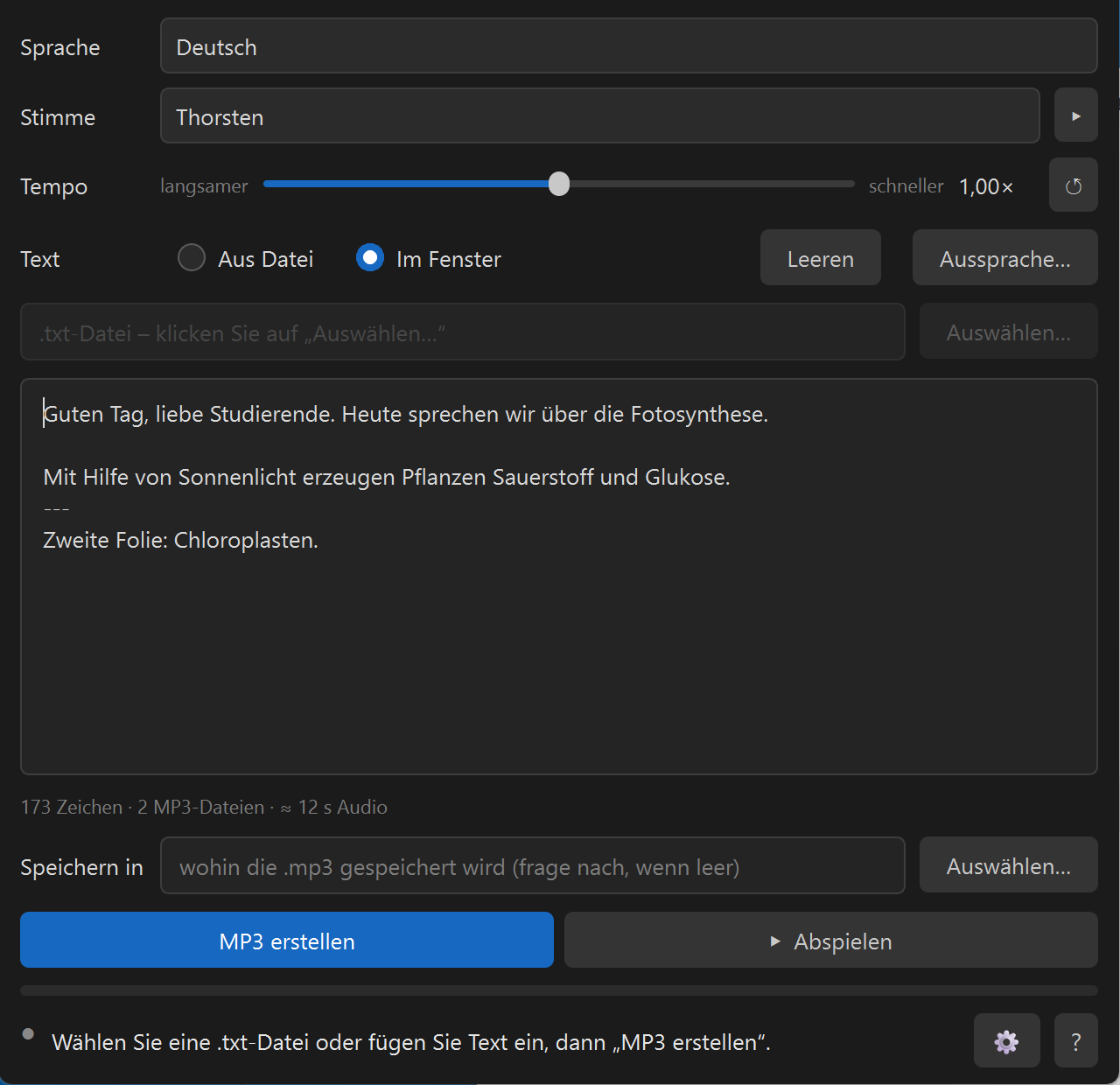Open settings with the gear icon
The height and width of the screenshot is (1085, 1120).
1006,1041
